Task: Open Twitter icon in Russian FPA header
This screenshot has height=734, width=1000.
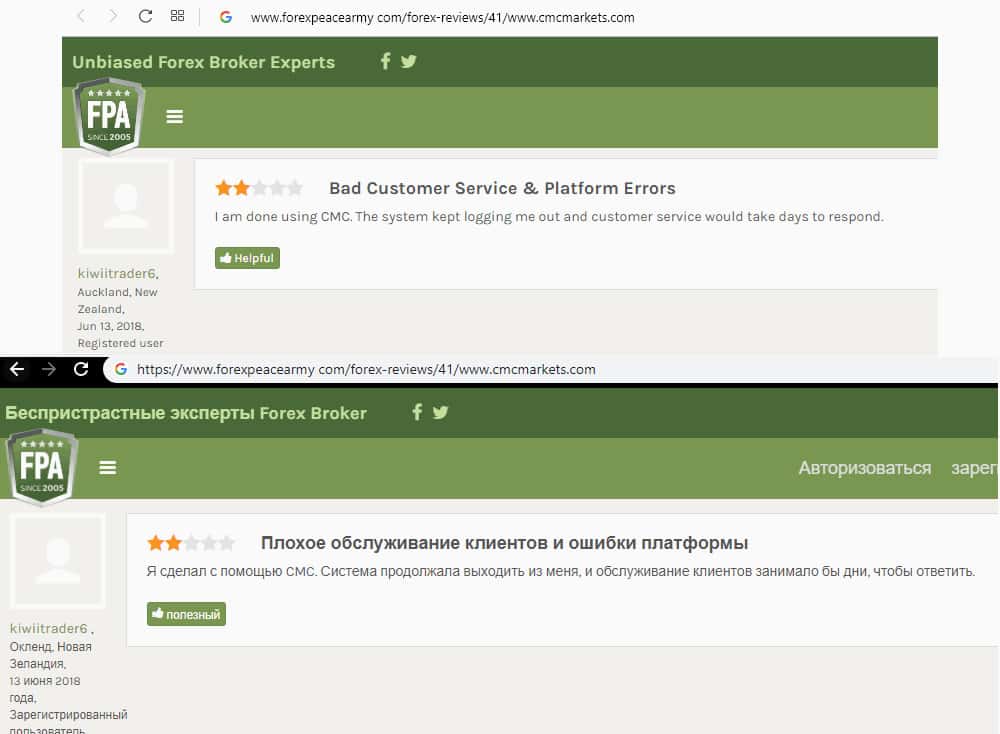Action: coord(440,412)
